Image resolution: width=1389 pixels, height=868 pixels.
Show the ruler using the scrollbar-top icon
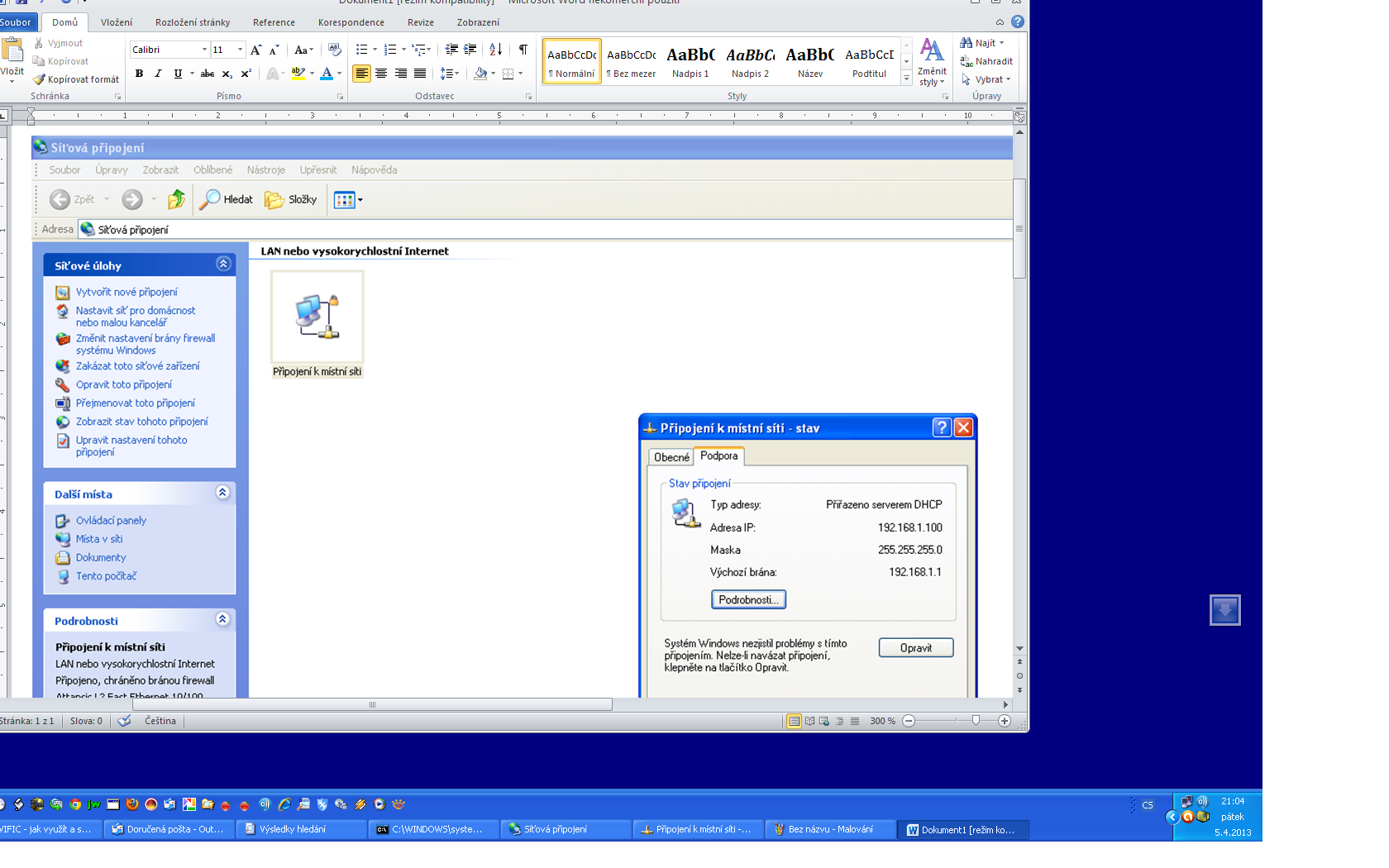point(1019,118)
